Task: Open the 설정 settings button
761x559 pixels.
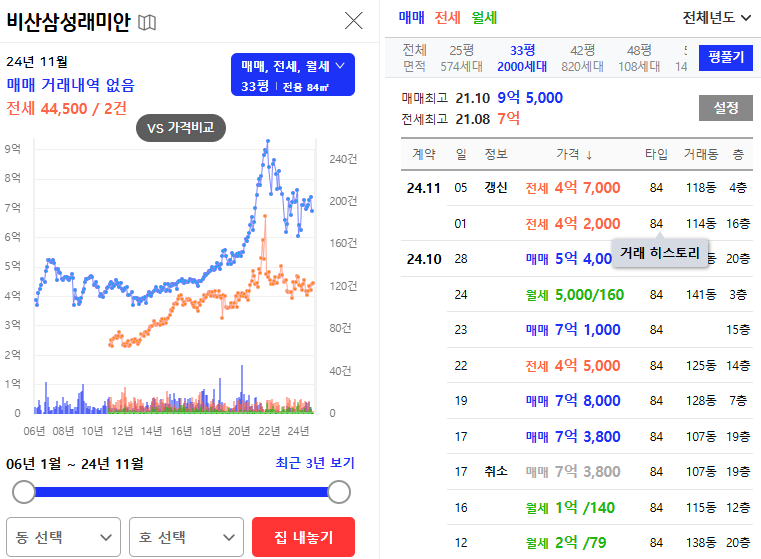Action: coord(726,108)
